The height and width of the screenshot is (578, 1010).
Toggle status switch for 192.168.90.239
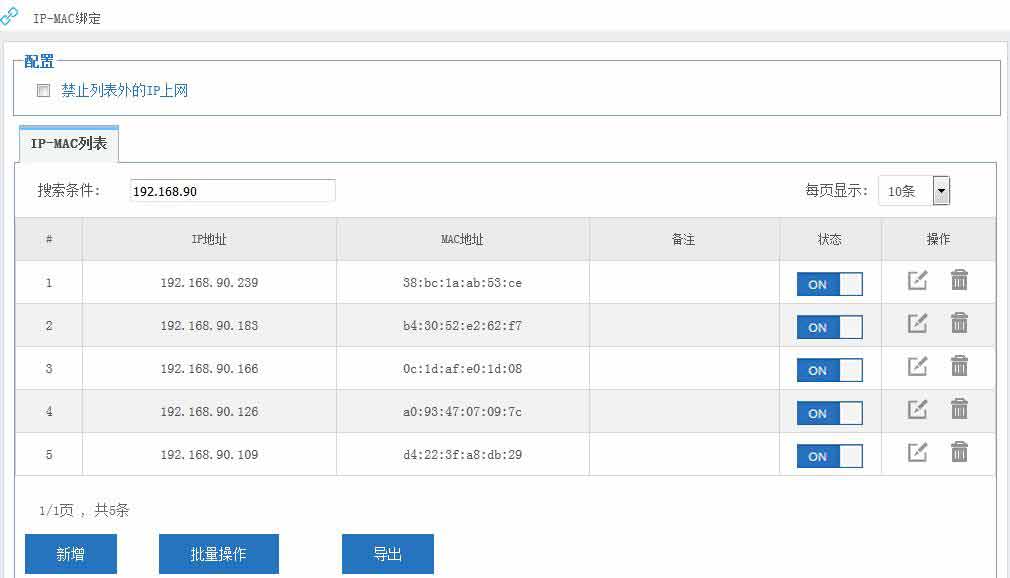tap(829, 284)
